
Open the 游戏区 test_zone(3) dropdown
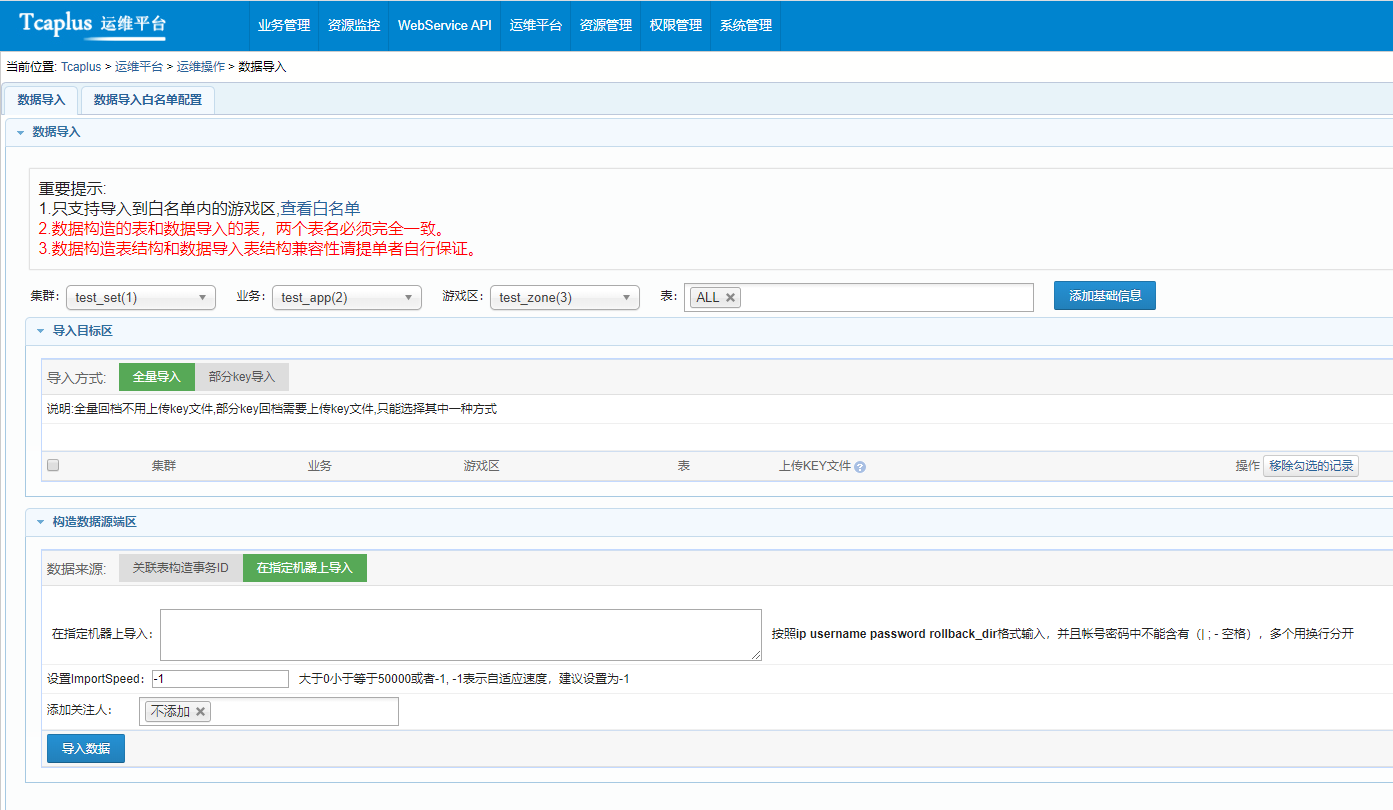coord(565,297)
